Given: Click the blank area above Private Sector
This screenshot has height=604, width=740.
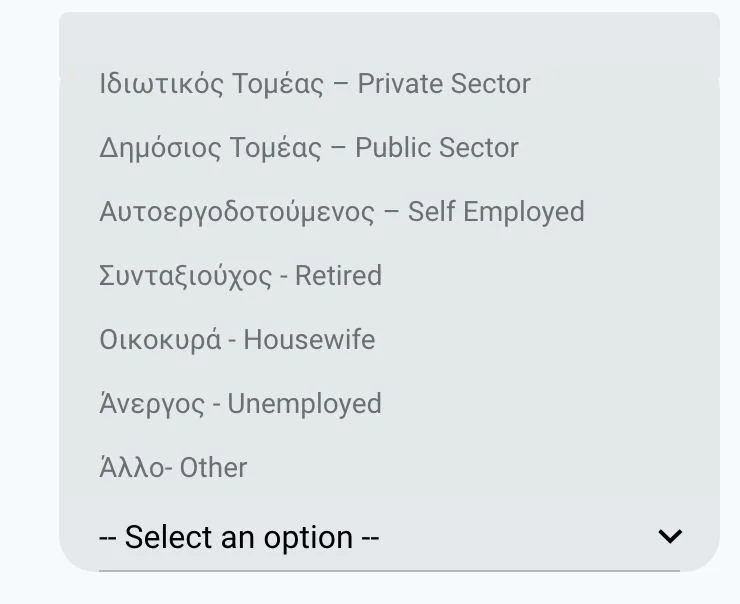Looking at the screenshot, I should [389, 40].
